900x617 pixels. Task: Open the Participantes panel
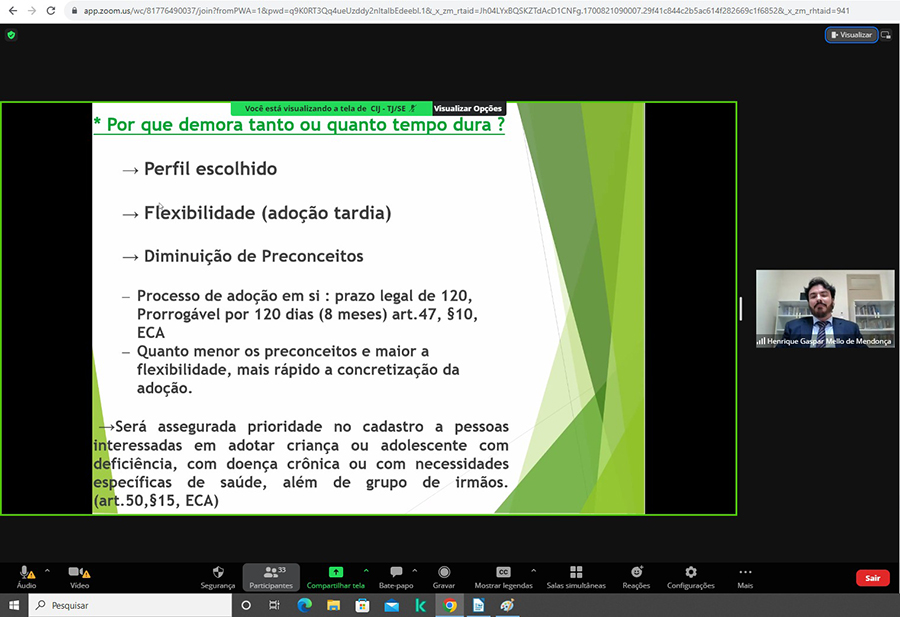tap(271, 573)
